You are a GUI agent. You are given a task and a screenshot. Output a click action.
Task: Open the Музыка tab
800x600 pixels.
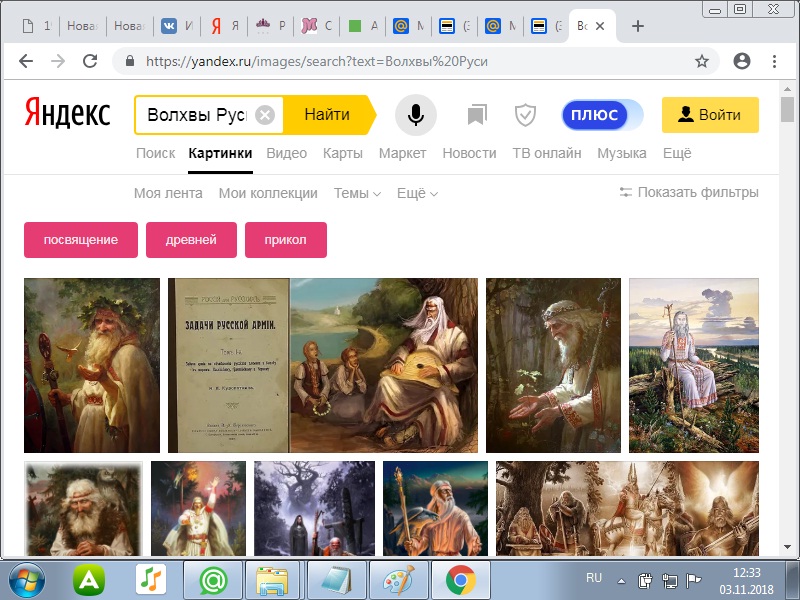pos(622,153)
